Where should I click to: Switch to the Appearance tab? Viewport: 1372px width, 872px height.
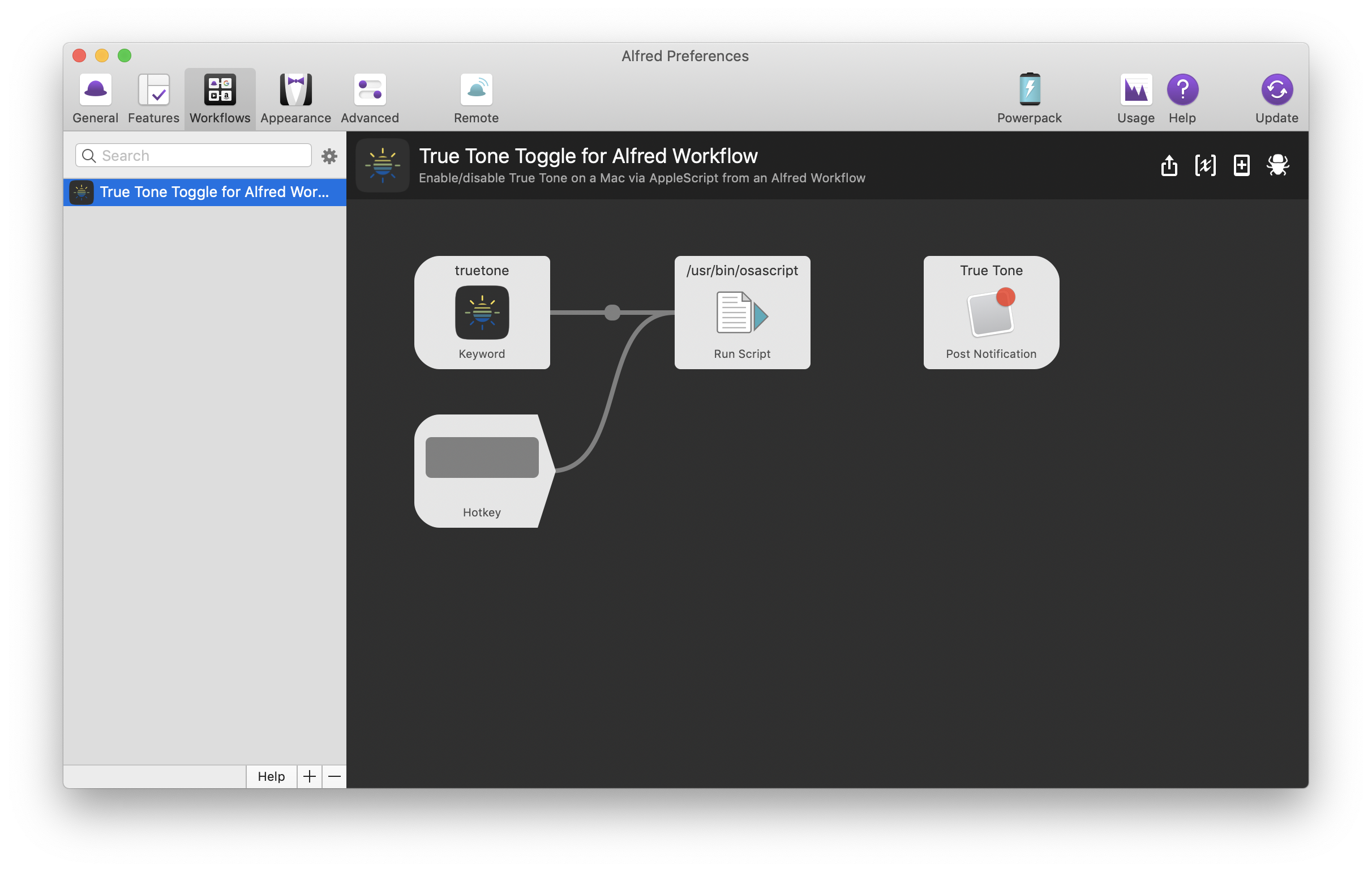[x=295, y=98]
